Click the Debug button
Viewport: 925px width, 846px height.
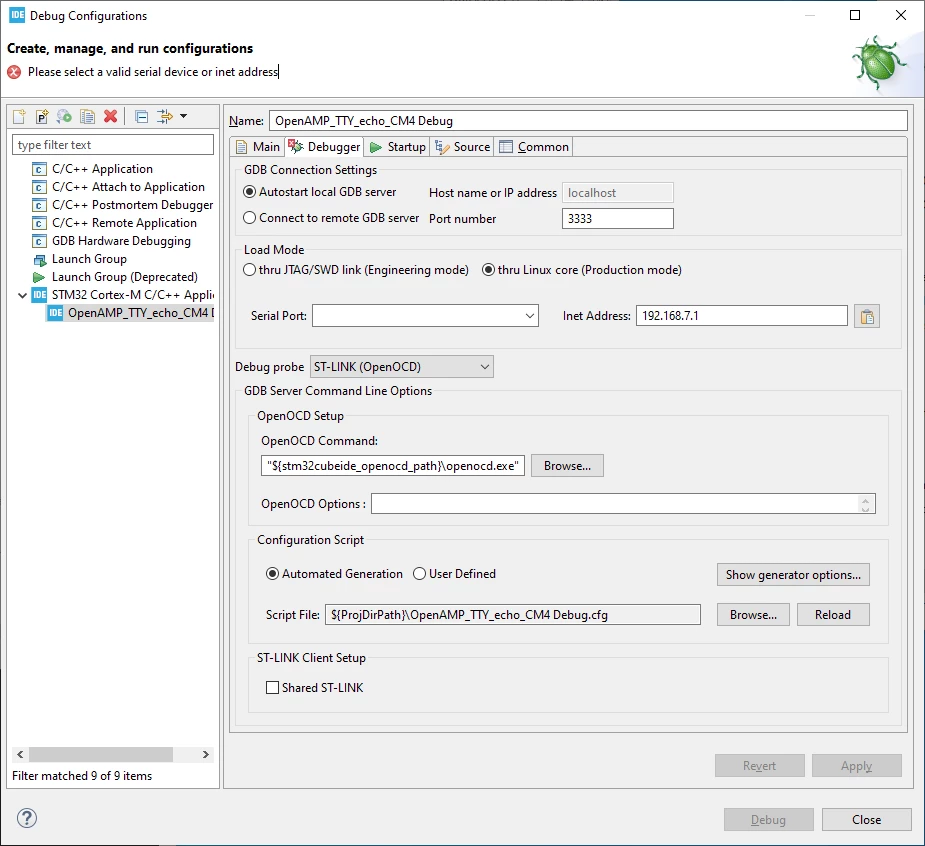click(769, 819)
